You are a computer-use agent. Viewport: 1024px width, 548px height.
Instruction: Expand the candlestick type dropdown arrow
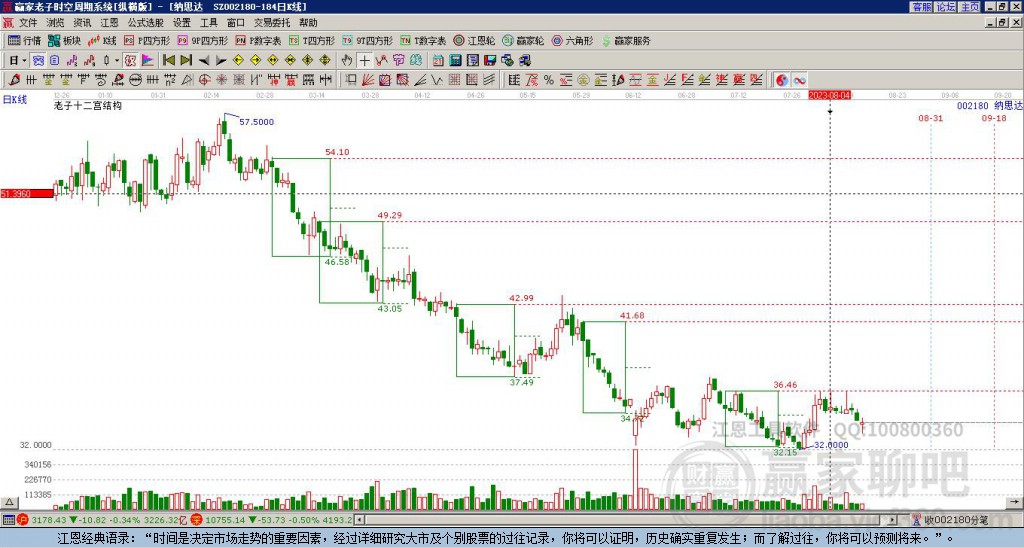[117, 61]
